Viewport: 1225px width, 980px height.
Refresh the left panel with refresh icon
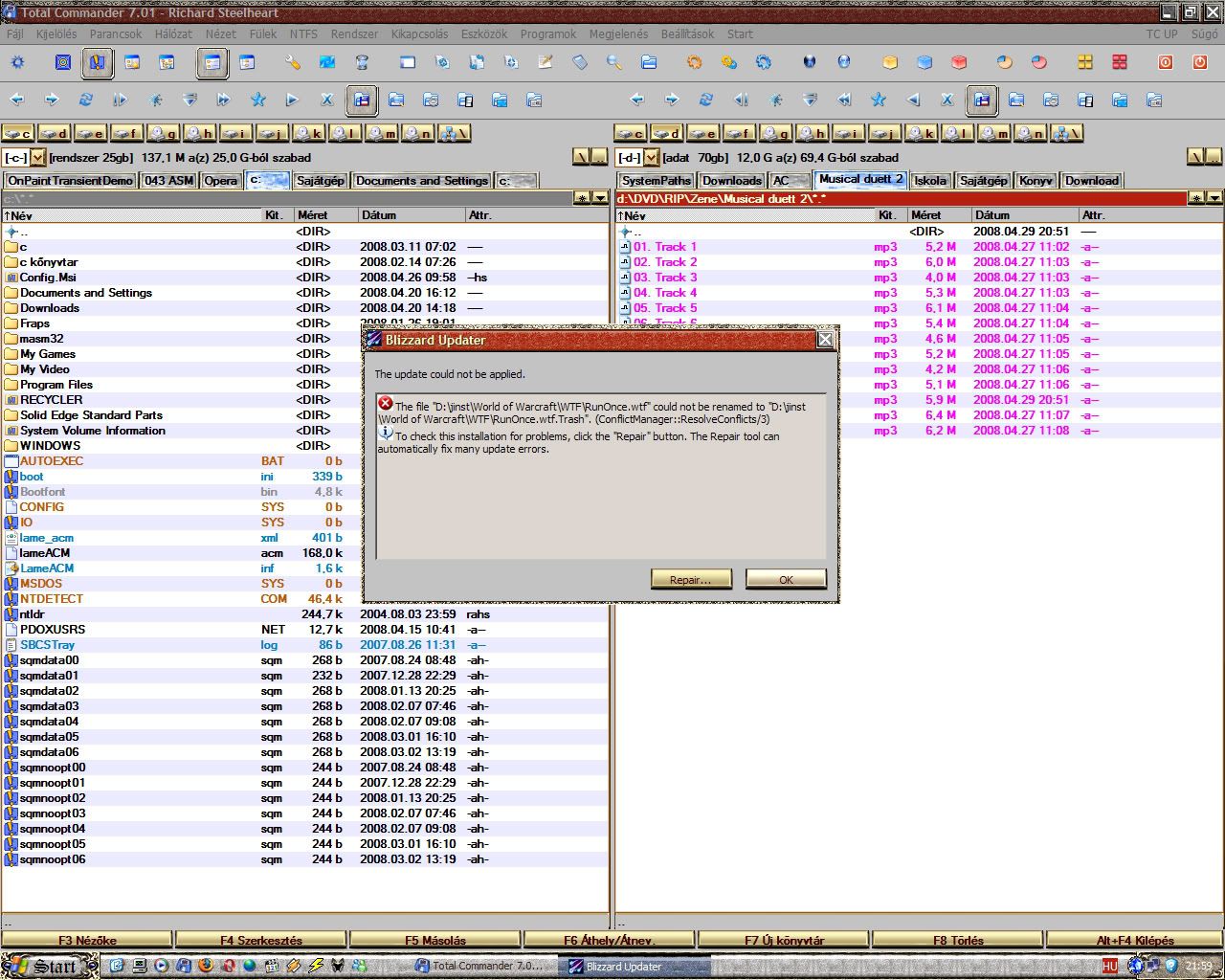[x=86, y=100]
